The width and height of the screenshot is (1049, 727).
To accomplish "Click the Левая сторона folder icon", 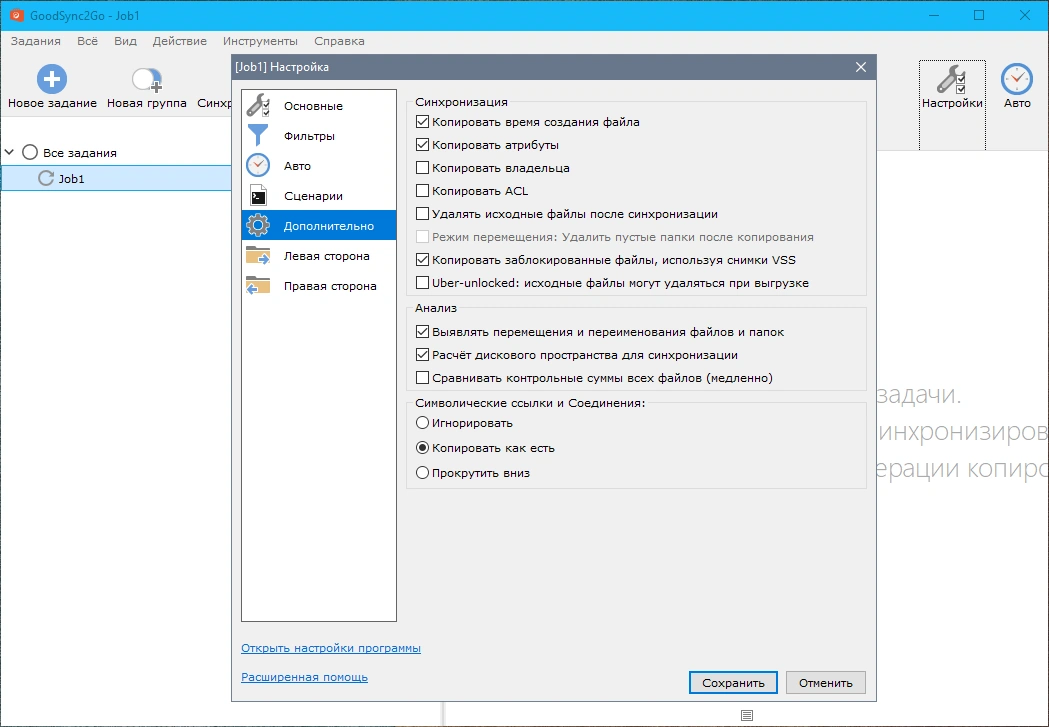I will (258, 255).
